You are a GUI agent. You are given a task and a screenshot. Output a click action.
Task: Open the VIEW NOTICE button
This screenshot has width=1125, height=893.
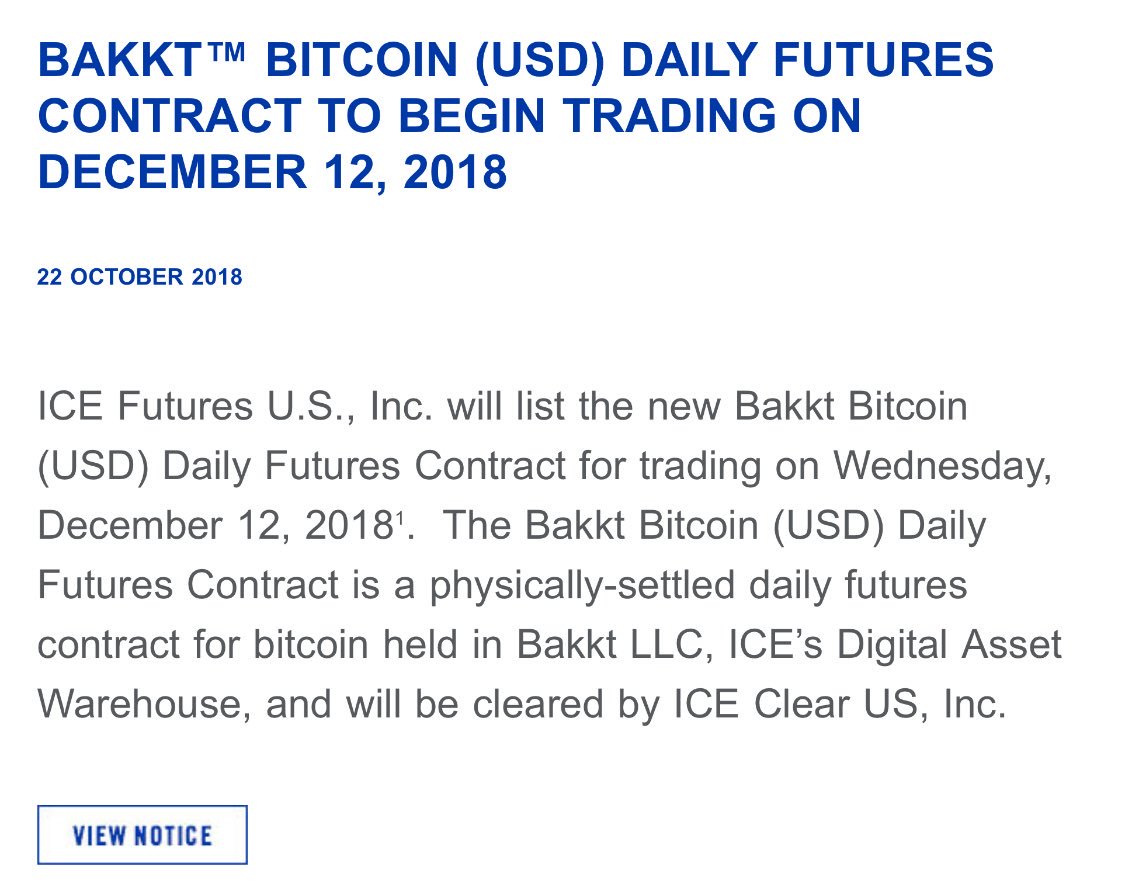[142, 834]
